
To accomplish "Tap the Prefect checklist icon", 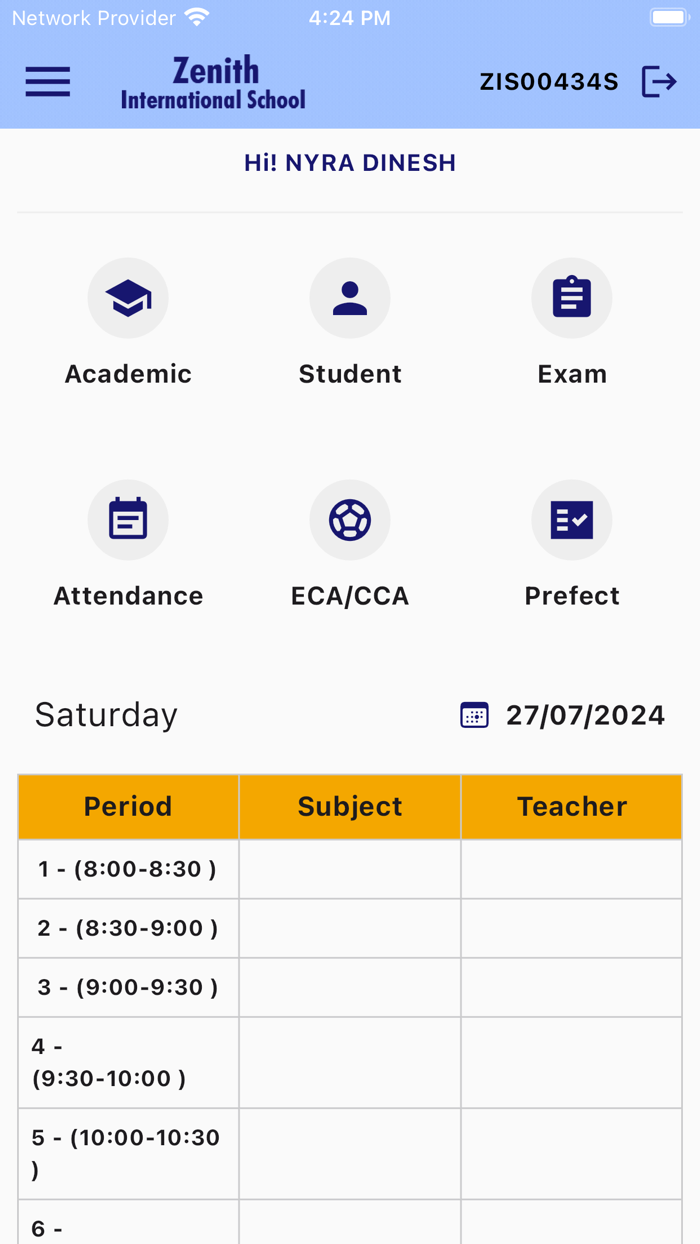I will 572,519.
